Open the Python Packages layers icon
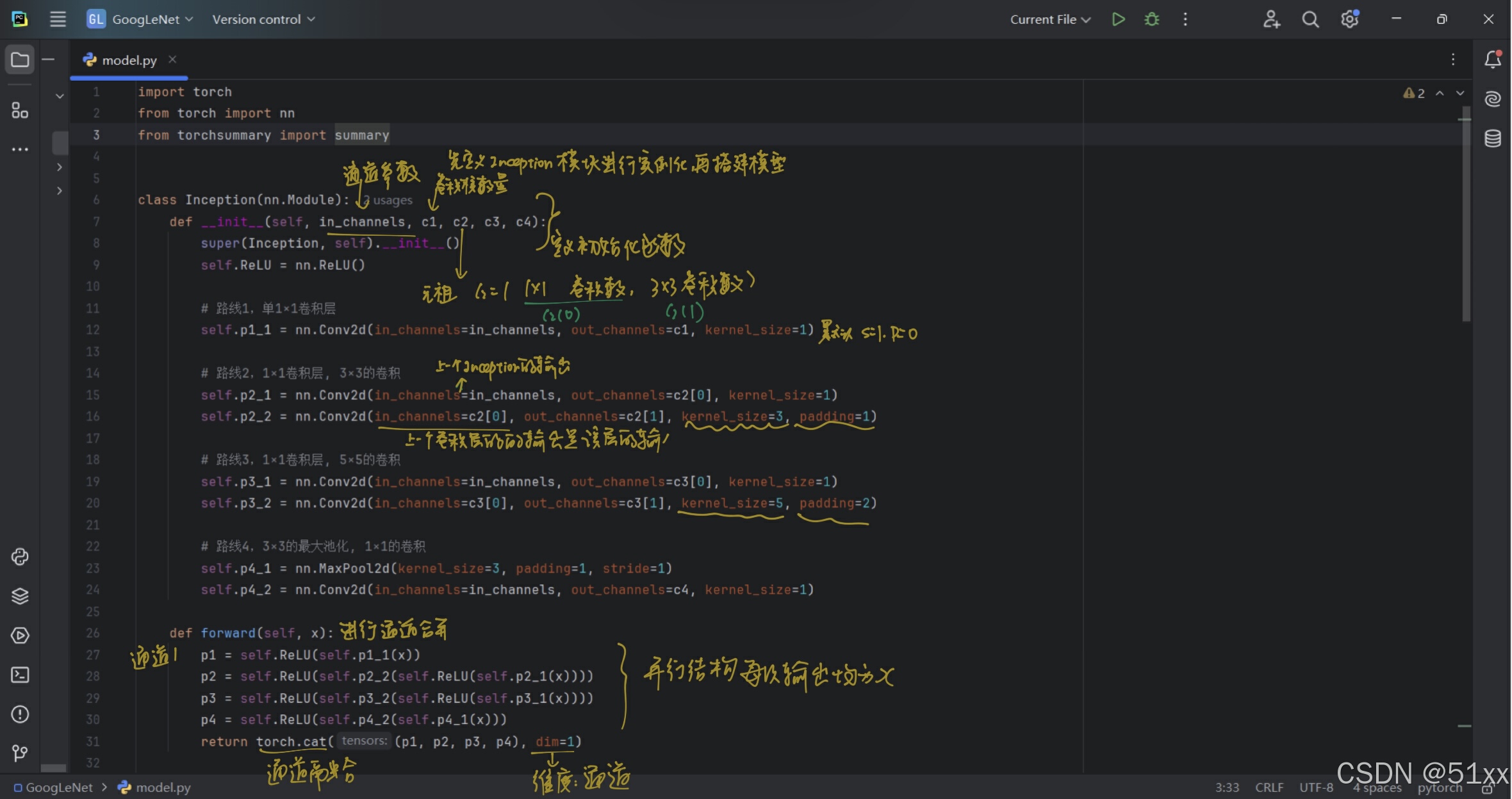1512x799 pixels. pos(20,596)
